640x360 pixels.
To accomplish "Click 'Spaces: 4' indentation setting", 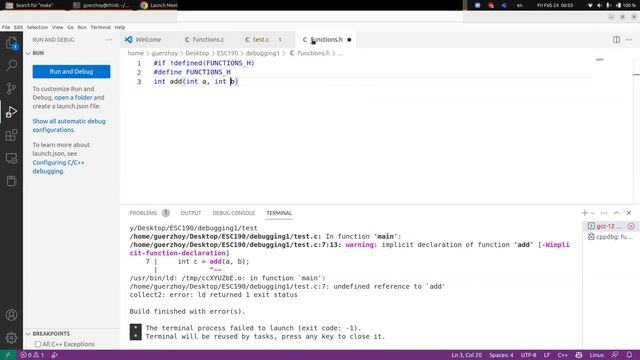I will tap(501, 355).
